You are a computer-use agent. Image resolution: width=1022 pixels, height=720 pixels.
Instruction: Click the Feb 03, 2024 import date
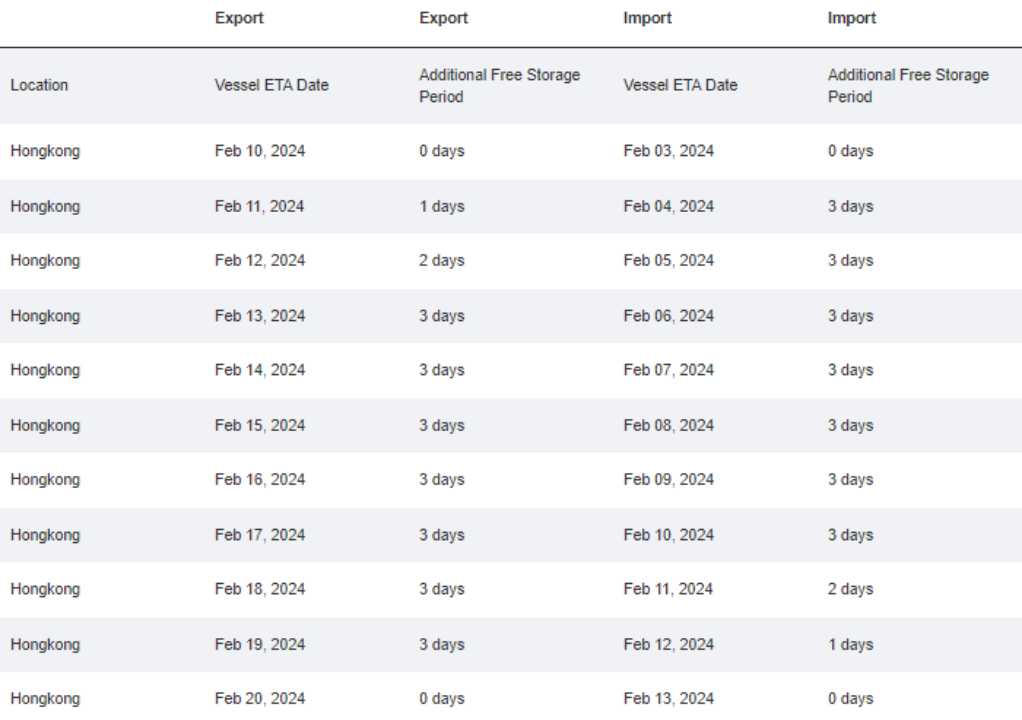point(668,152)
